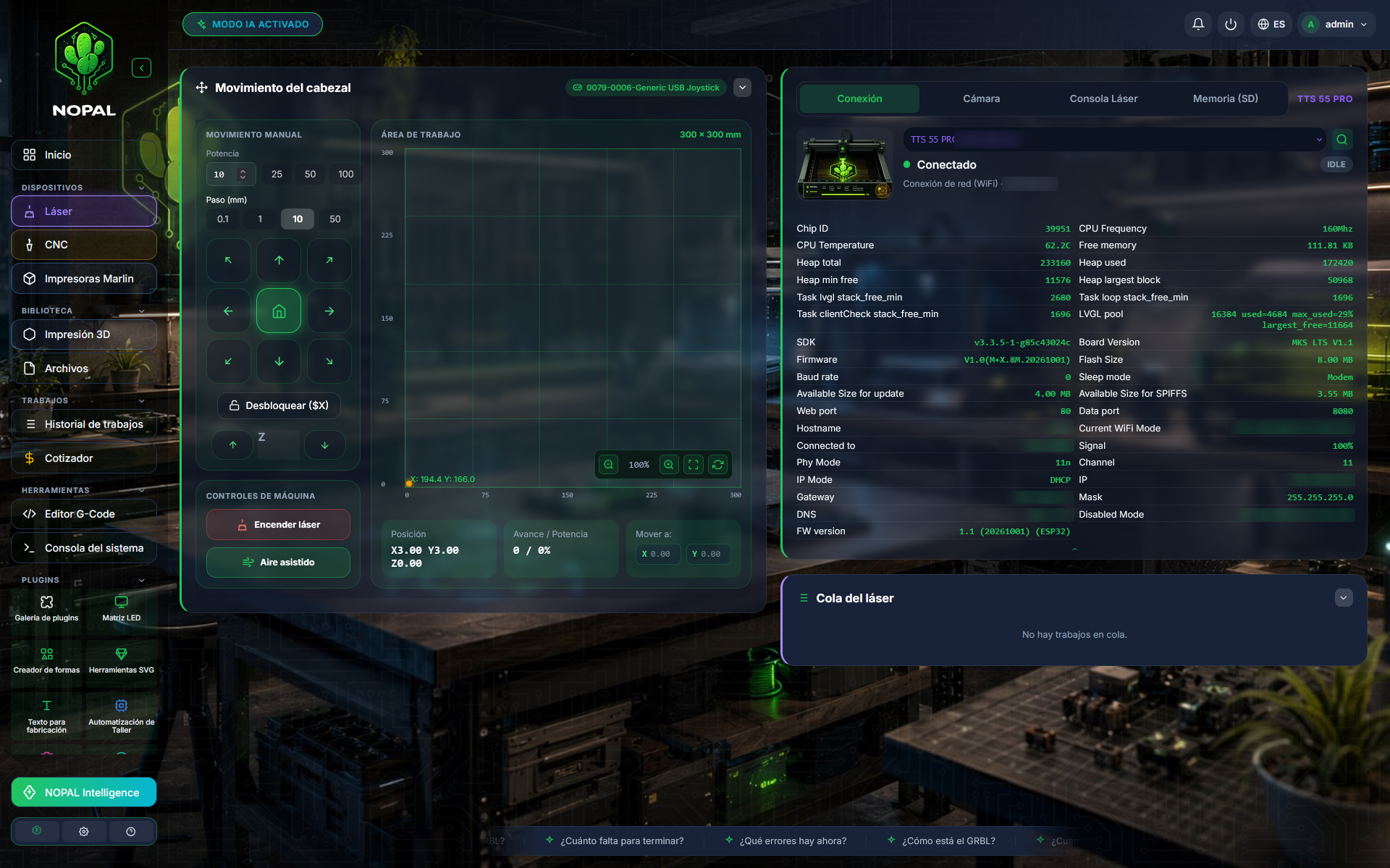Screen dimensions: 1390x868
Task: Switch to the Consola Láser tab
Action: pyautogui.click(x=1103, y=98)
